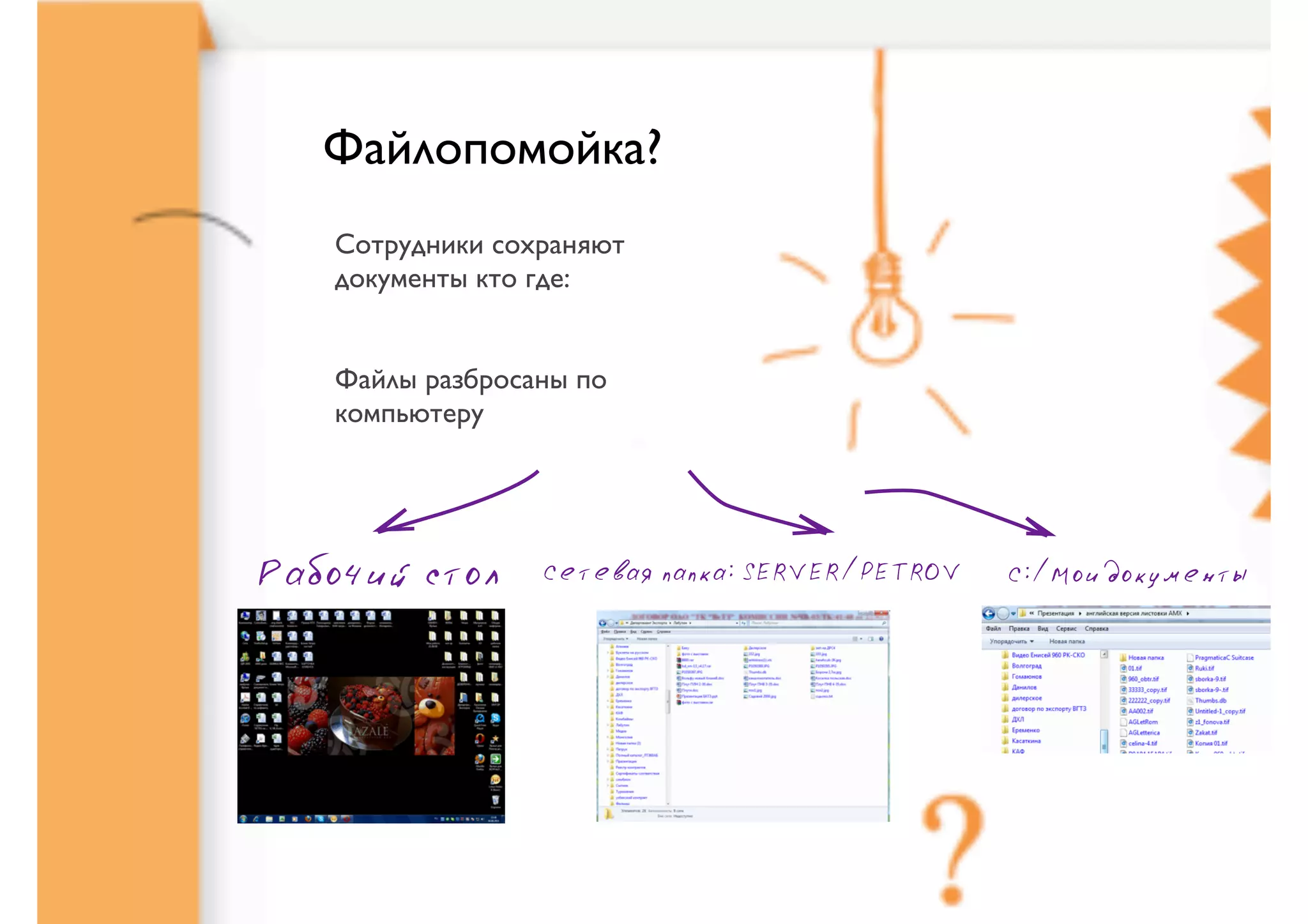
Task: Click the Новая папка toolbar button
Action: 1067,641
